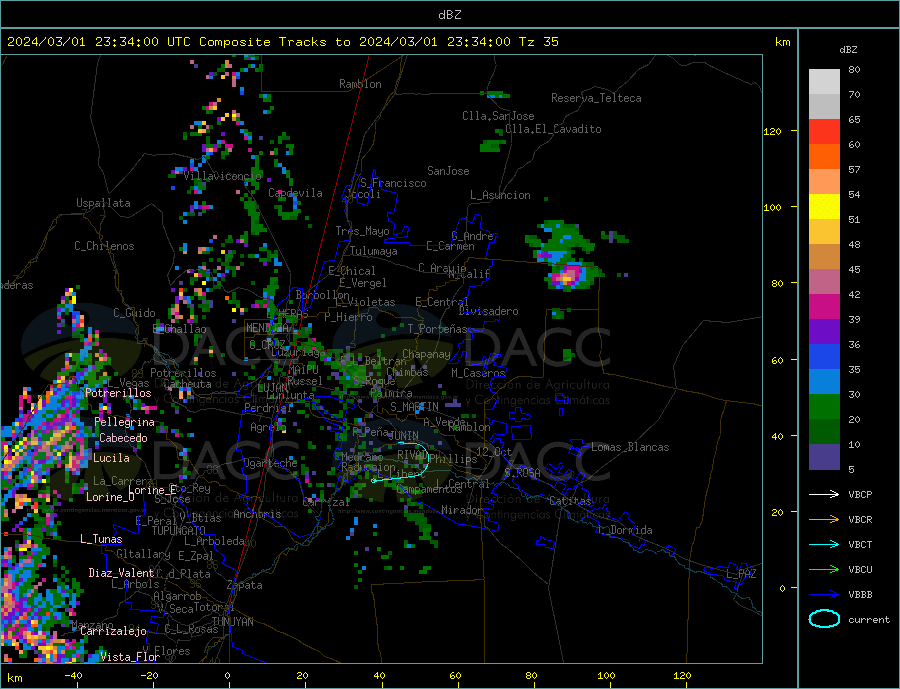Click the Vista_Flor place label
This screenshot has height=689, width=900.
tap(129, 657)
